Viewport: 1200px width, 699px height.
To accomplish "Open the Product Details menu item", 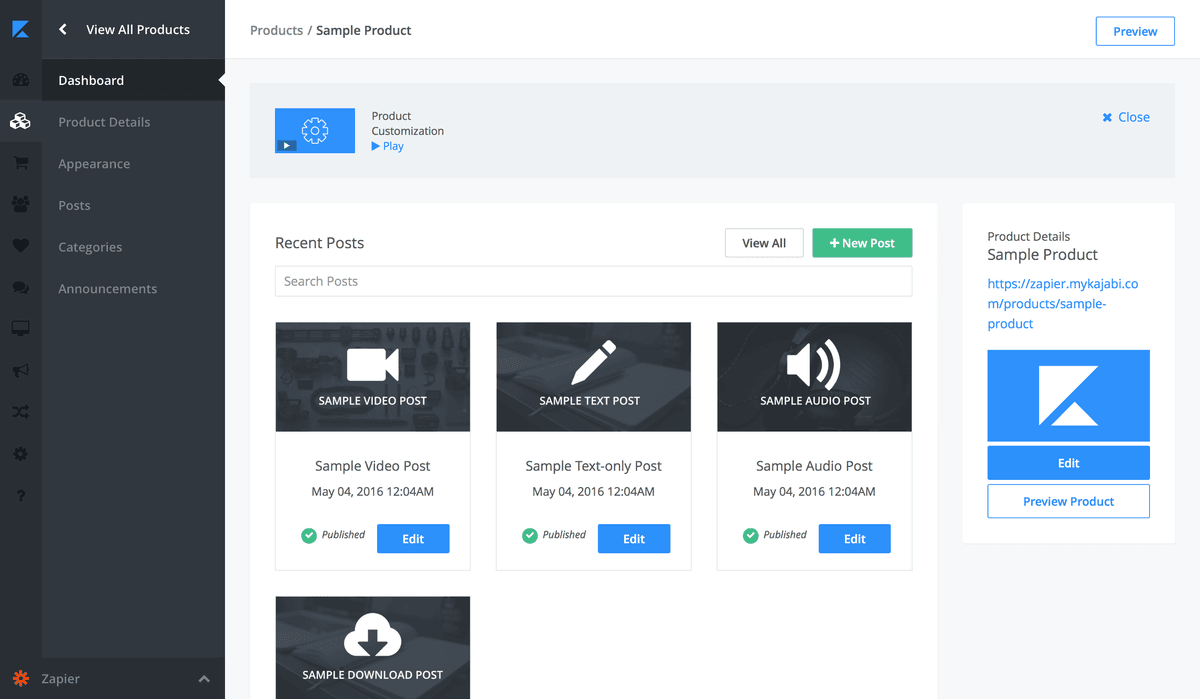I will (x=104, y=122).
